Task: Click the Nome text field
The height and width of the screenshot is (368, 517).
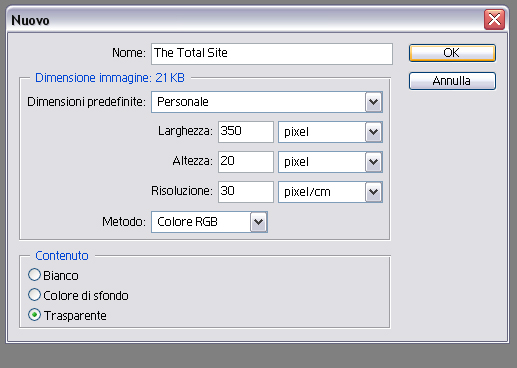Action: click(x=272, y=54)
